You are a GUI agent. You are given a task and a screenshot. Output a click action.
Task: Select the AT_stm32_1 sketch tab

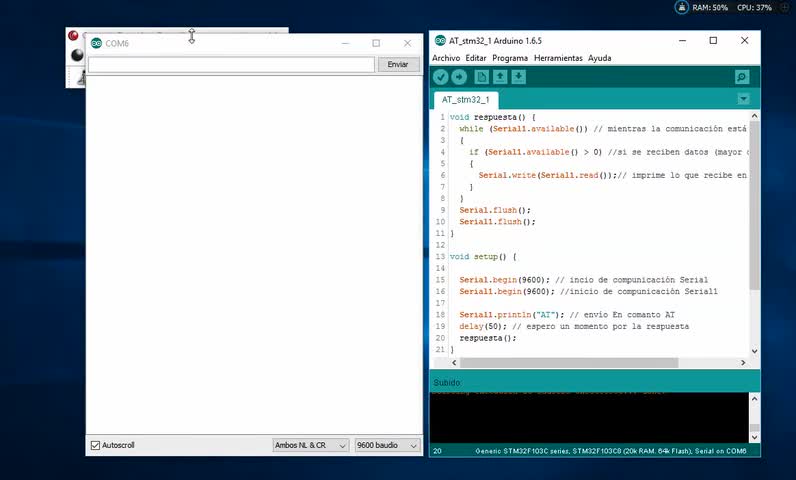[x=466, y=99]
